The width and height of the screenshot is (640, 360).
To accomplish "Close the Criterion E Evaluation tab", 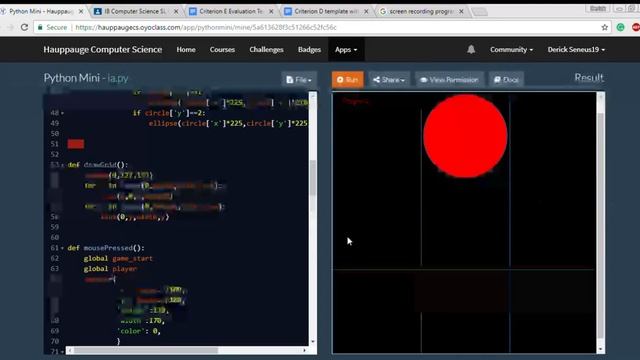I will point(271,11).
